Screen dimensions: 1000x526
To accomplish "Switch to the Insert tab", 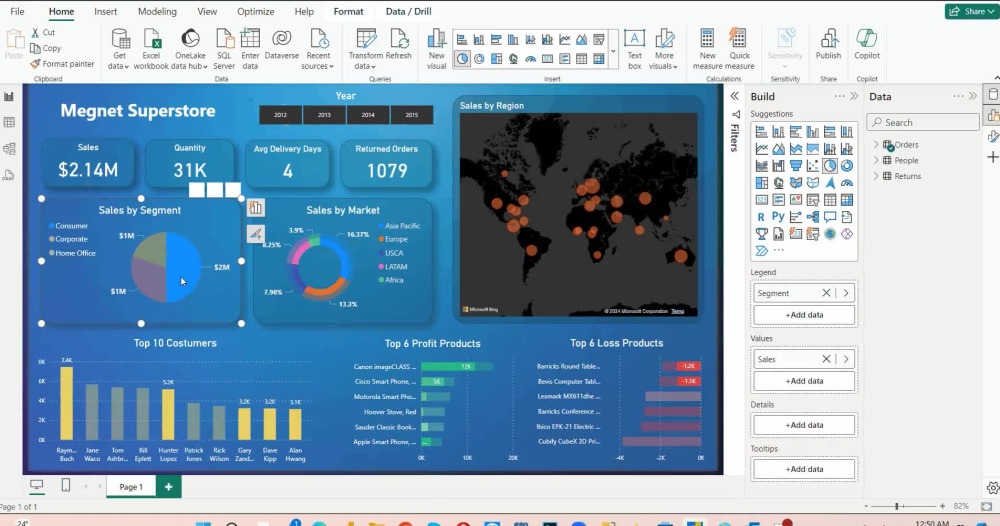I will point(105,11).
